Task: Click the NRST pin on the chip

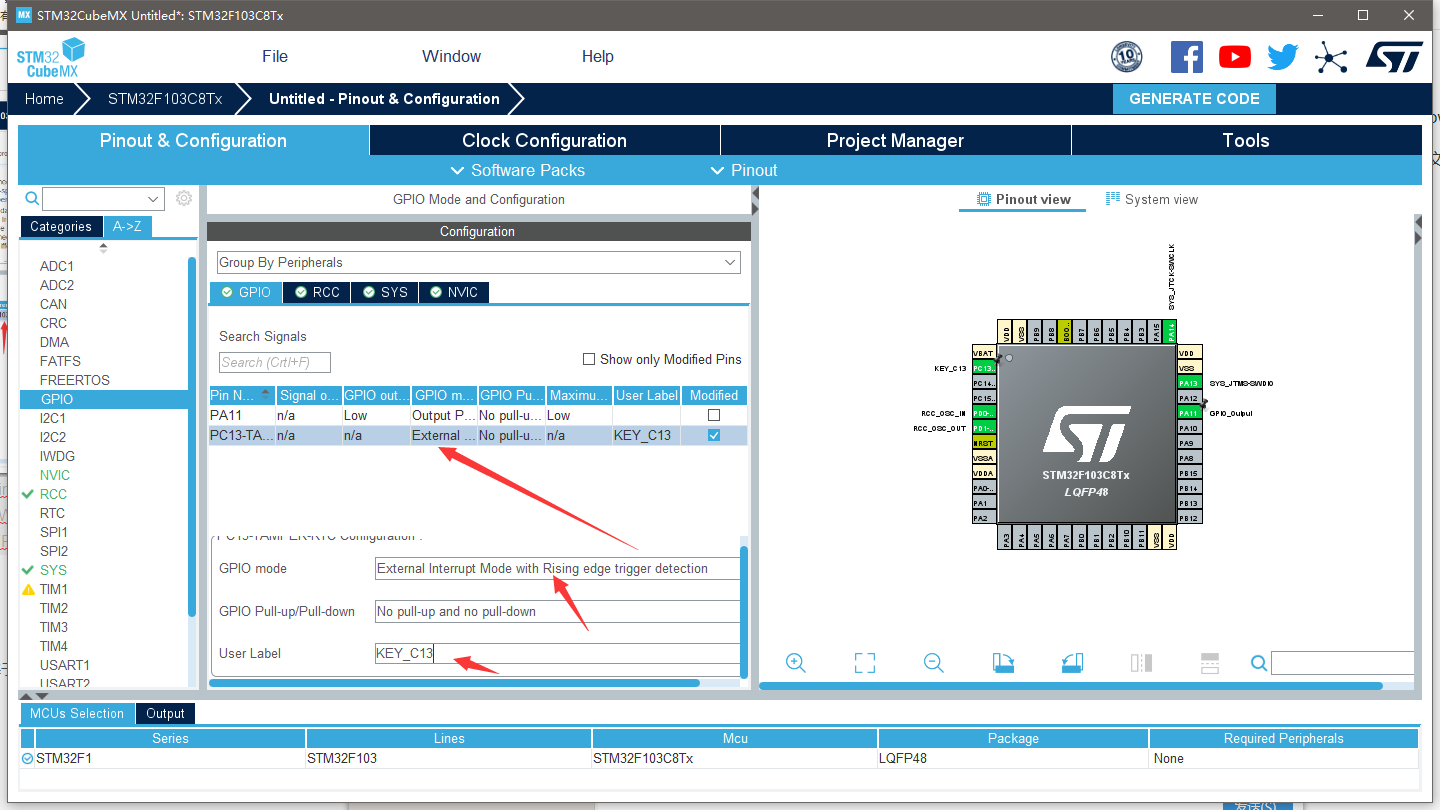Action: (984, 443)
